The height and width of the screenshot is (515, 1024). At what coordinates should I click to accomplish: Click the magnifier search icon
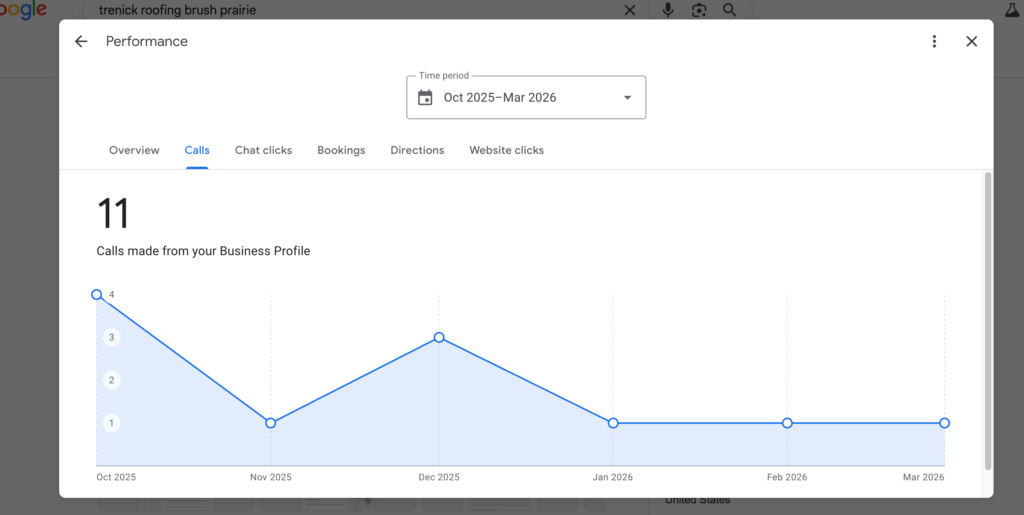click(x=730, y=10)
